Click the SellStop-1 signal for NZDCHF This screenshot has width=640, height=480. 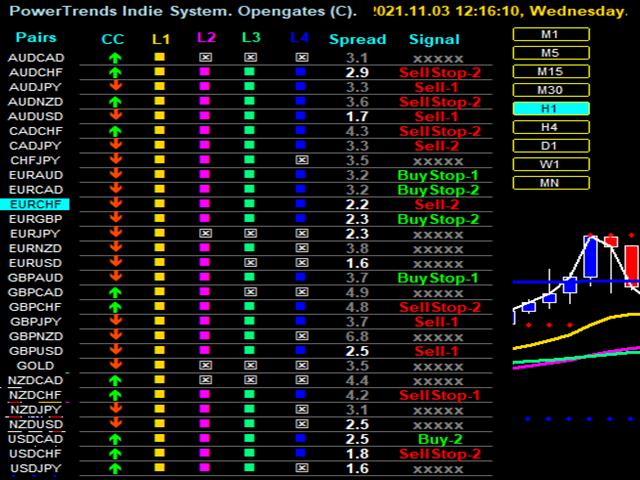click(440, 395)
